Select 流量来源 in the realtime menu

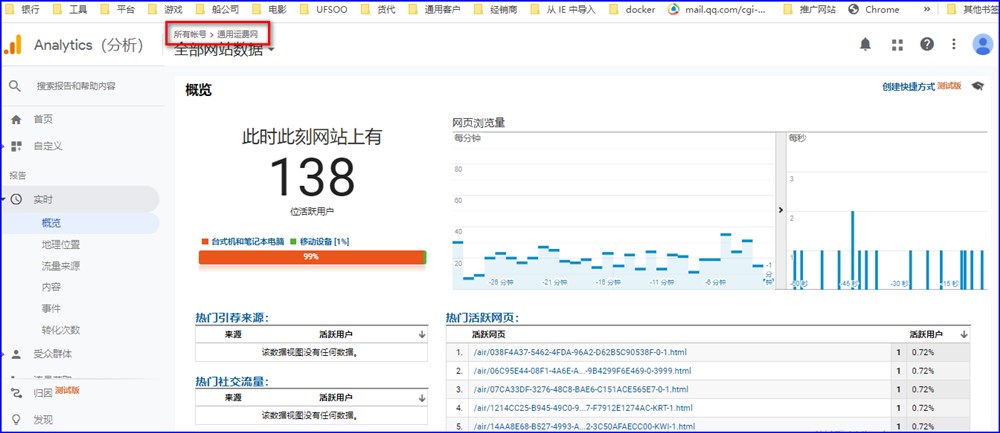(x=61, y=267)
